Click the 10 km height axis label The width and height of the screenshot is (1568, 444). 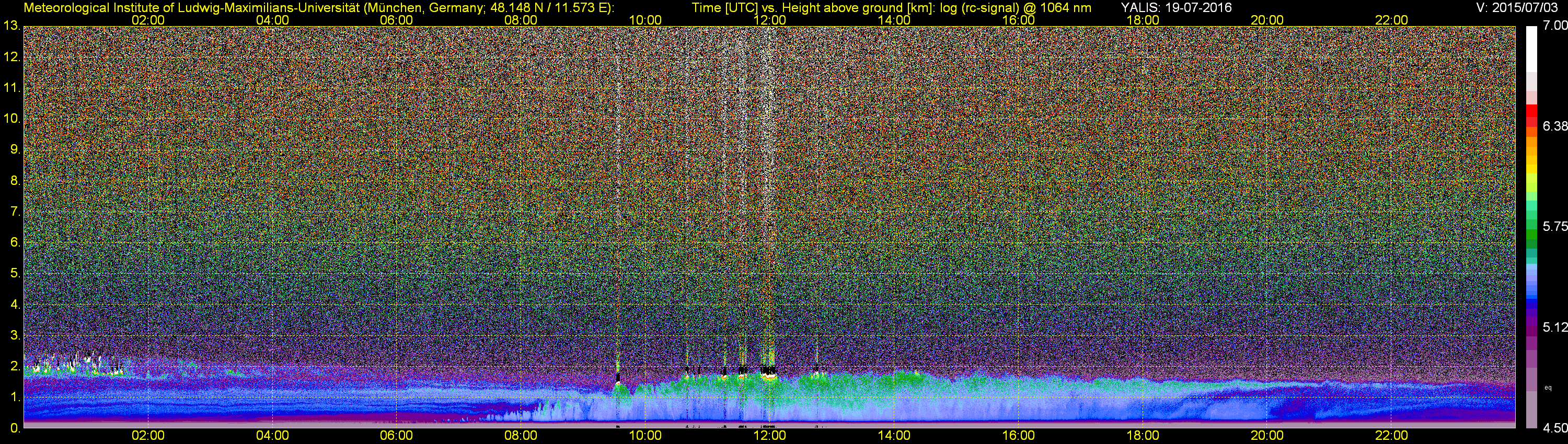tap(11, 119)
